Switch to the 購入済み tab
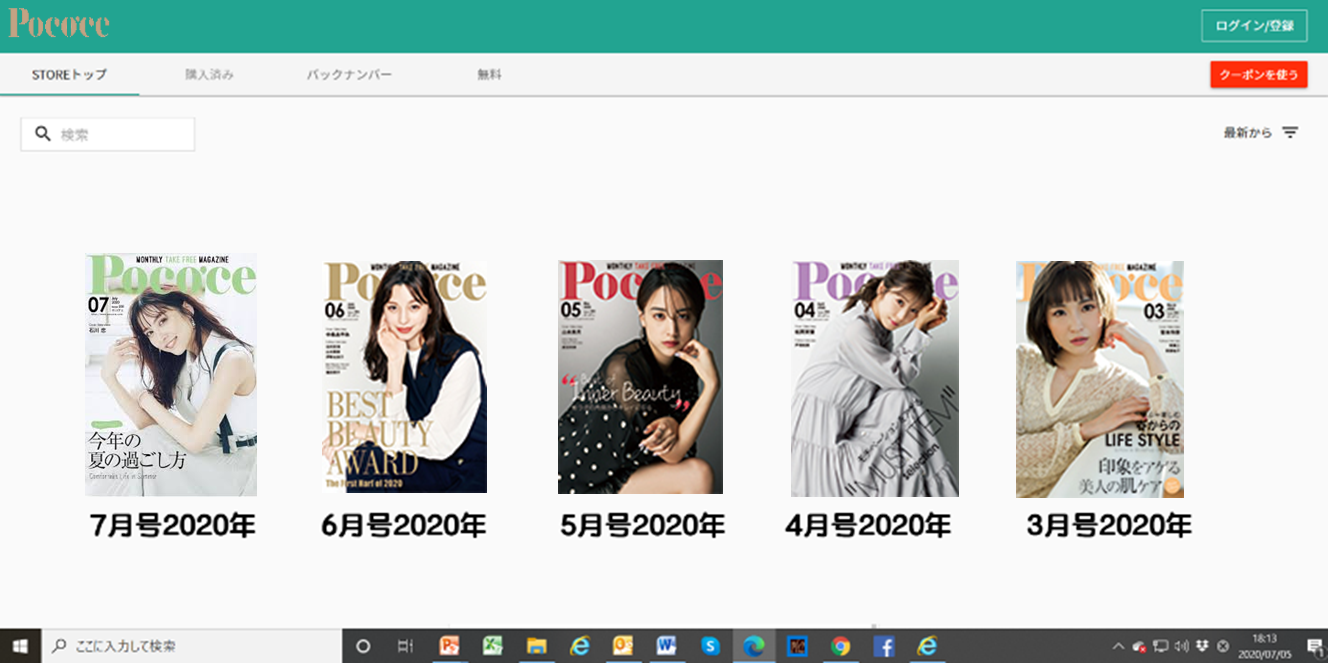 tap(209, 75)
